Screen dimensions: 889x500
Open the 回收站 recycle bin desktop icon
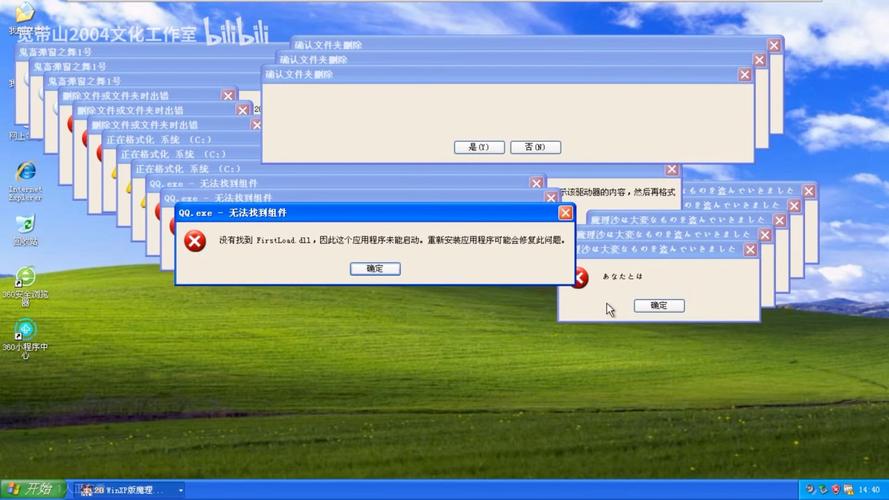click(x=26, y=230)
